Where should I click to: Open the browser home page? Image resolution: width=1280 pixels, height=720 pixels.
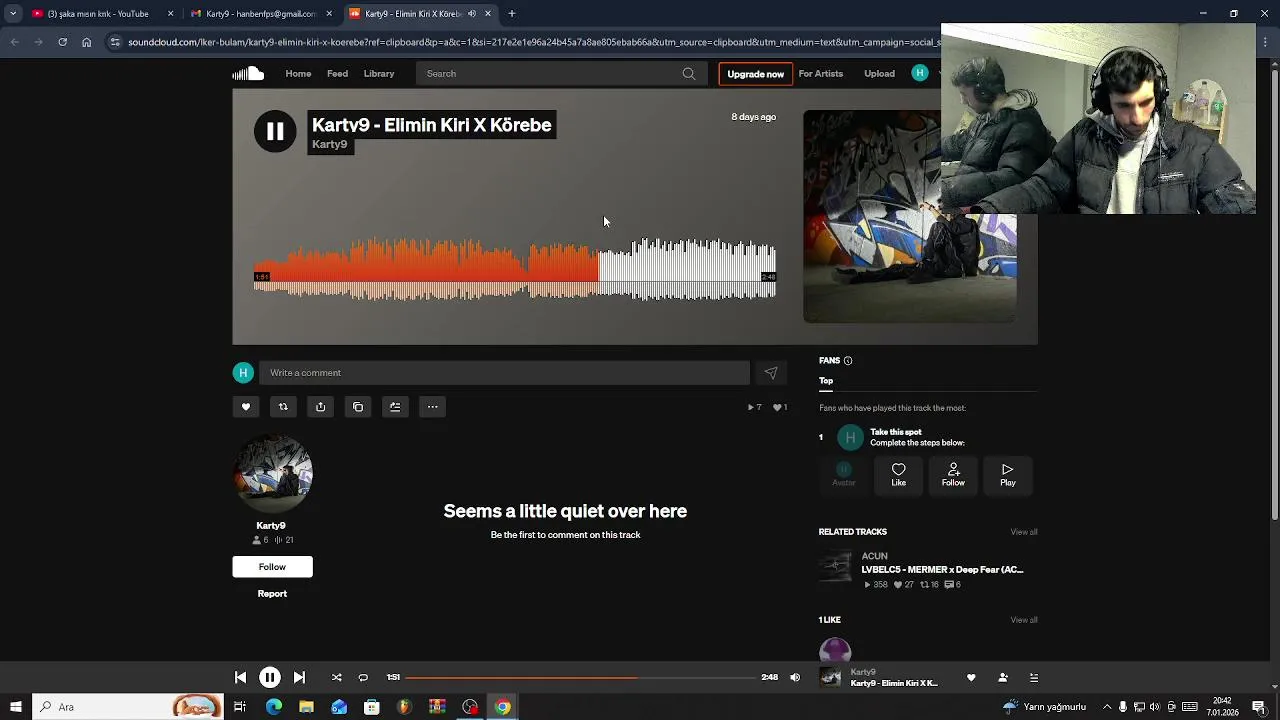pyautogui.click(x=87, y=42)
